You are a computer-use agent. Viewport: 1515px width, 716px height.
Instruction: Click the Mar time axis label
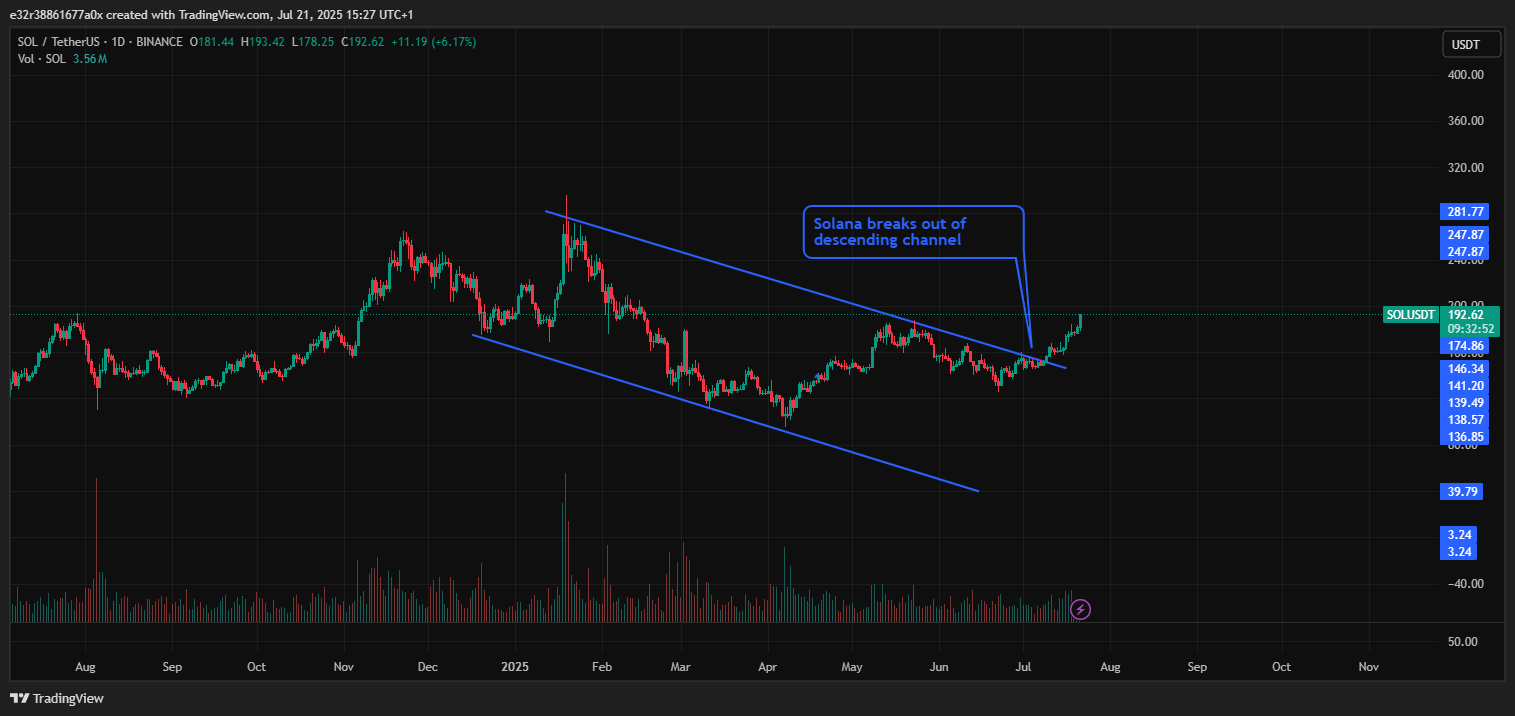pos(681,666)
